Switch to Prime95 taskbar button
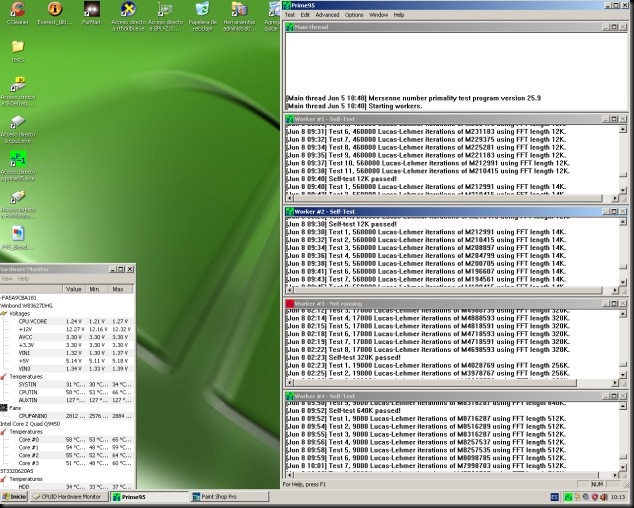The image size is (634, 508). pos(149,497)
